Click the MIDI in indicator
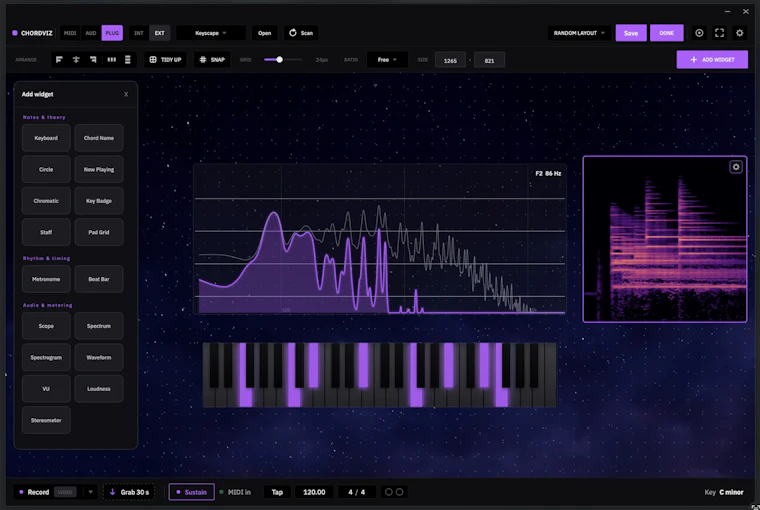 tap(235, 492)
